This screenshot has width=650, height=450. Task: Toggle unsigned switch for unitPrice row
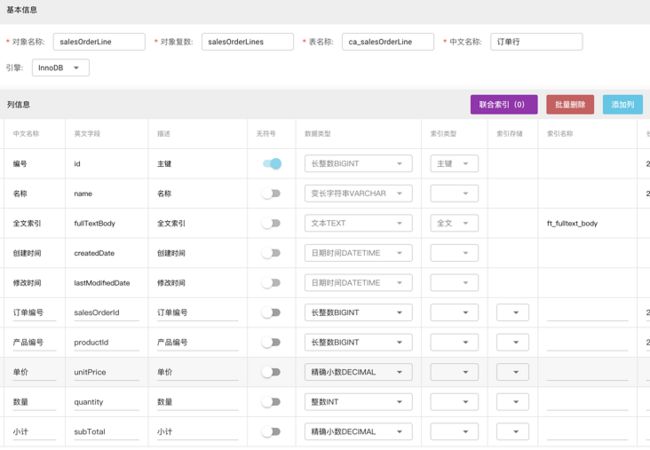point(272,372)
